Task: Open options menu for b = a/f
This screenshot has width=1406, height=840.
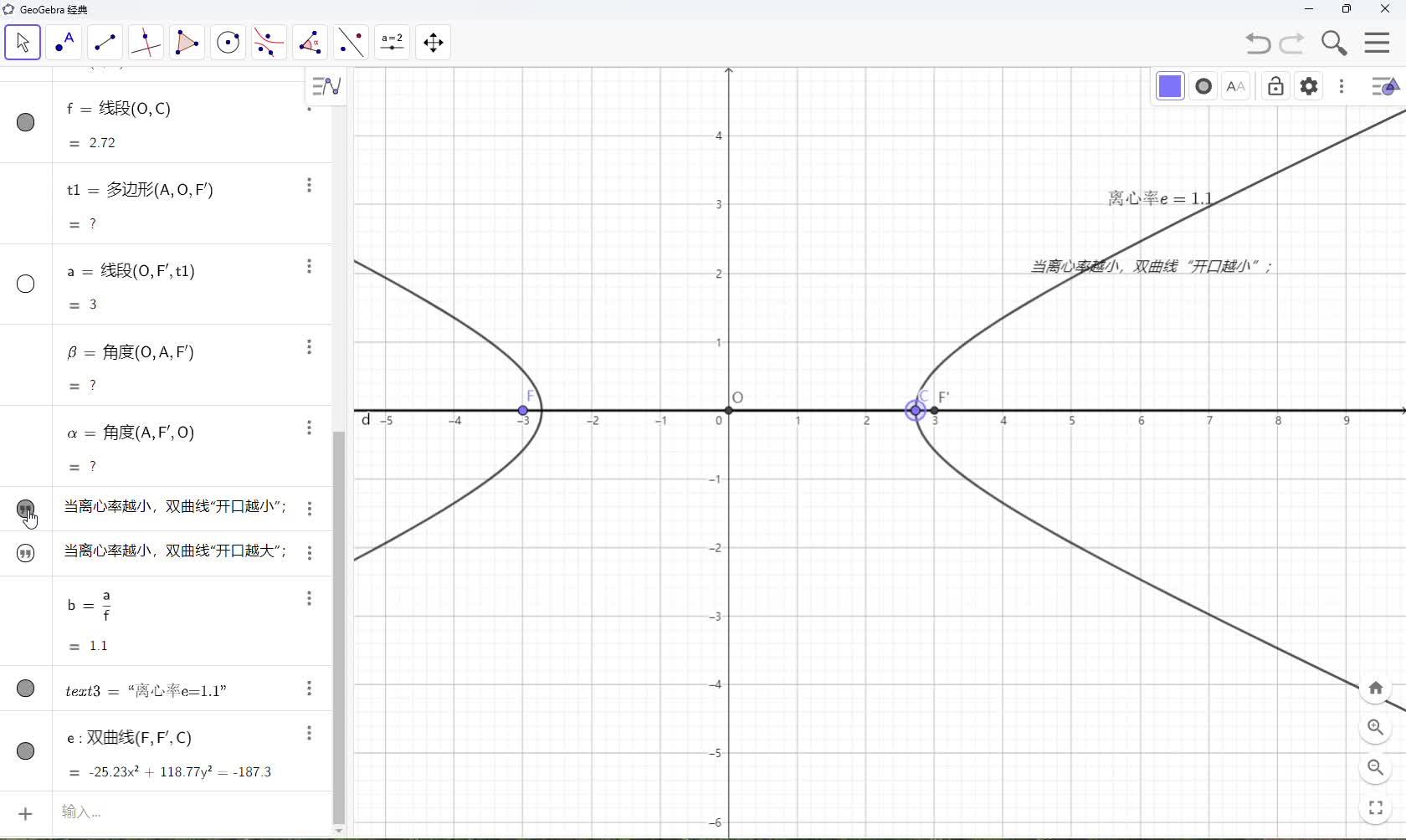Action: click(x=309, y=598)
